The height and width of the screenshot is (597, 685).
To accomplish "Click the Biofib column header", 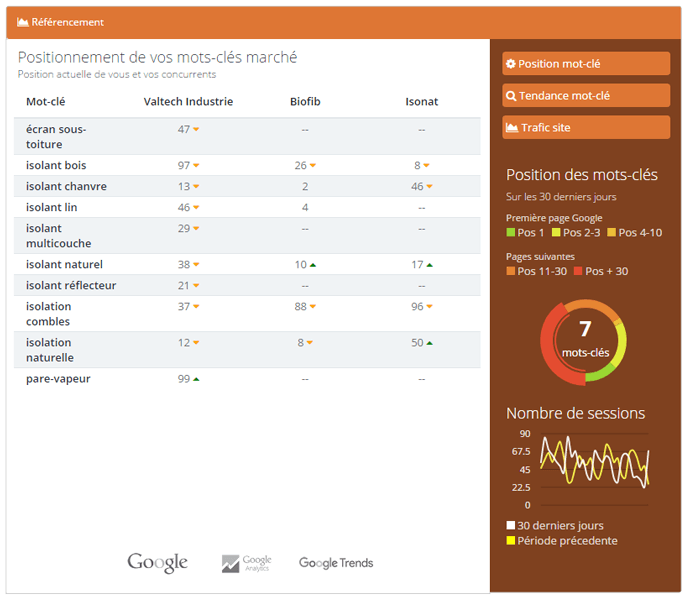I will point(305,102).
